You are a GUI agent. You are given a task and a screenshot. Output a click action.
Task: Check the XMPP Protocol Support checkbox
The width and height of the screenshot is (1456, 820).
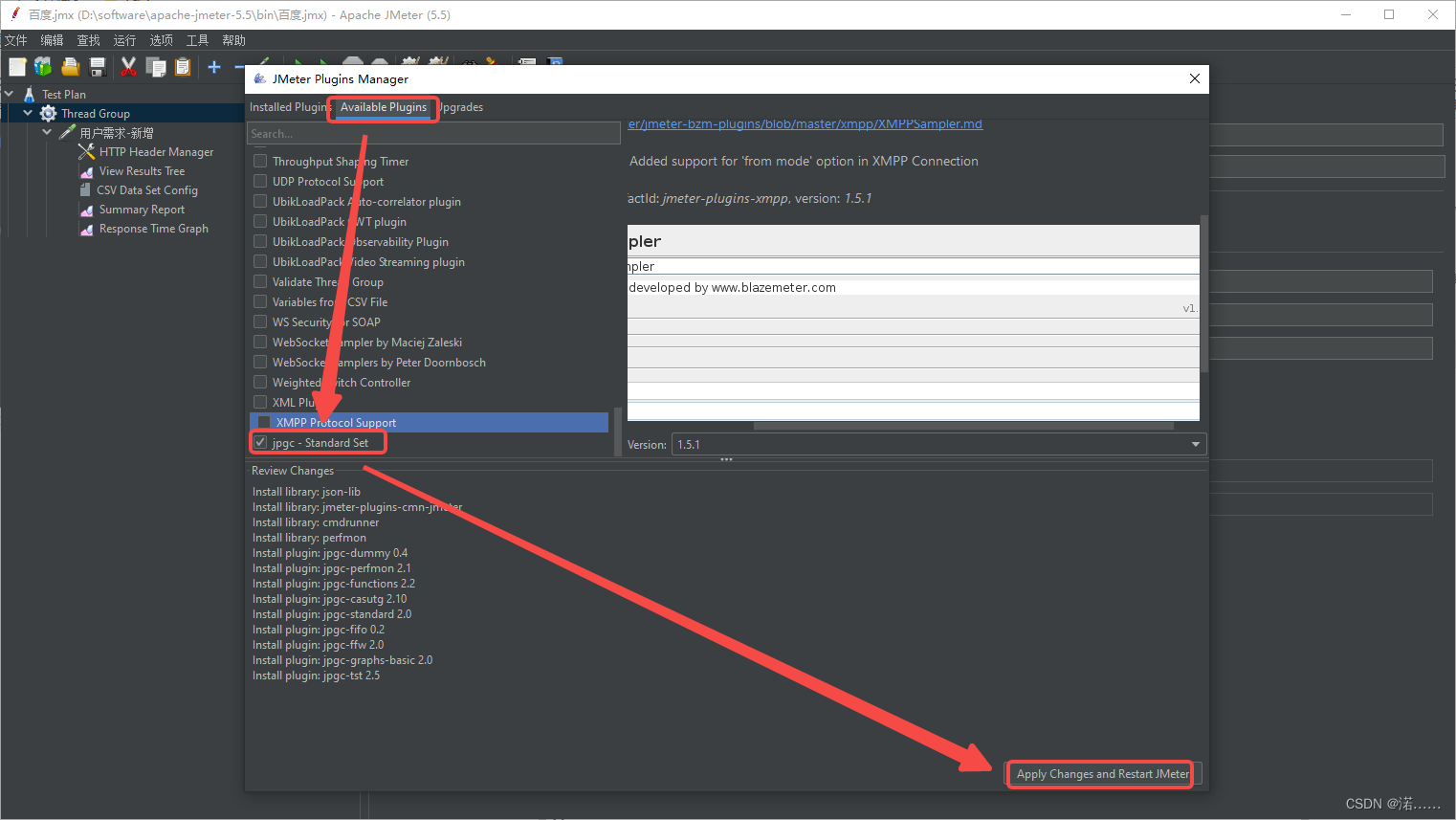(x=264, y=422)
